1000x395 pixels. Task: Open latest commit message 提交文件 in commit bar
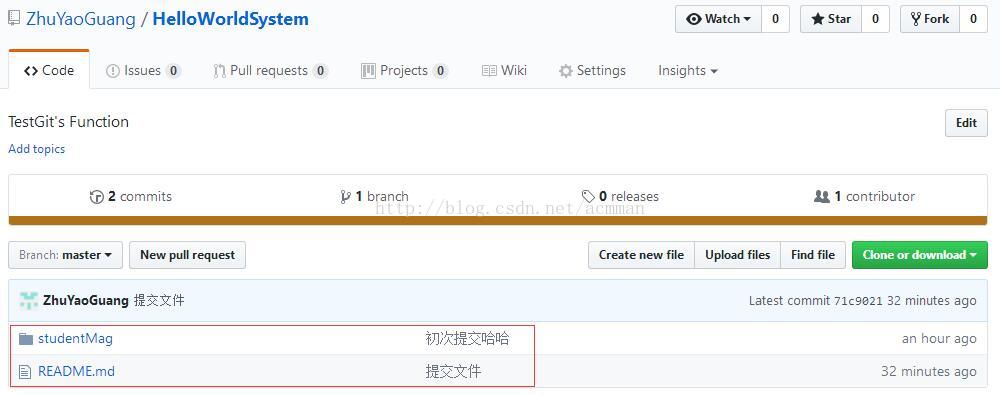point(159,301)
